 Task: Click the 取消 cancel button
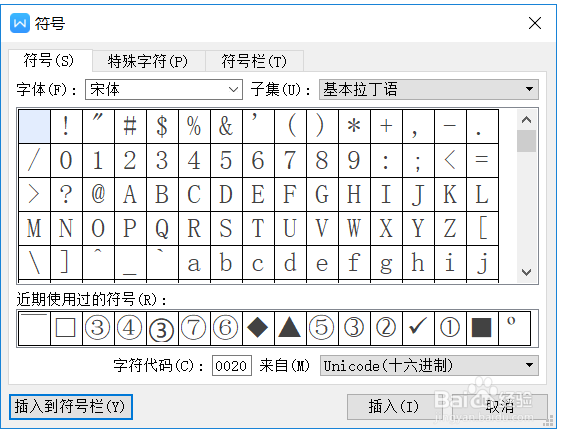coord(500,407)
